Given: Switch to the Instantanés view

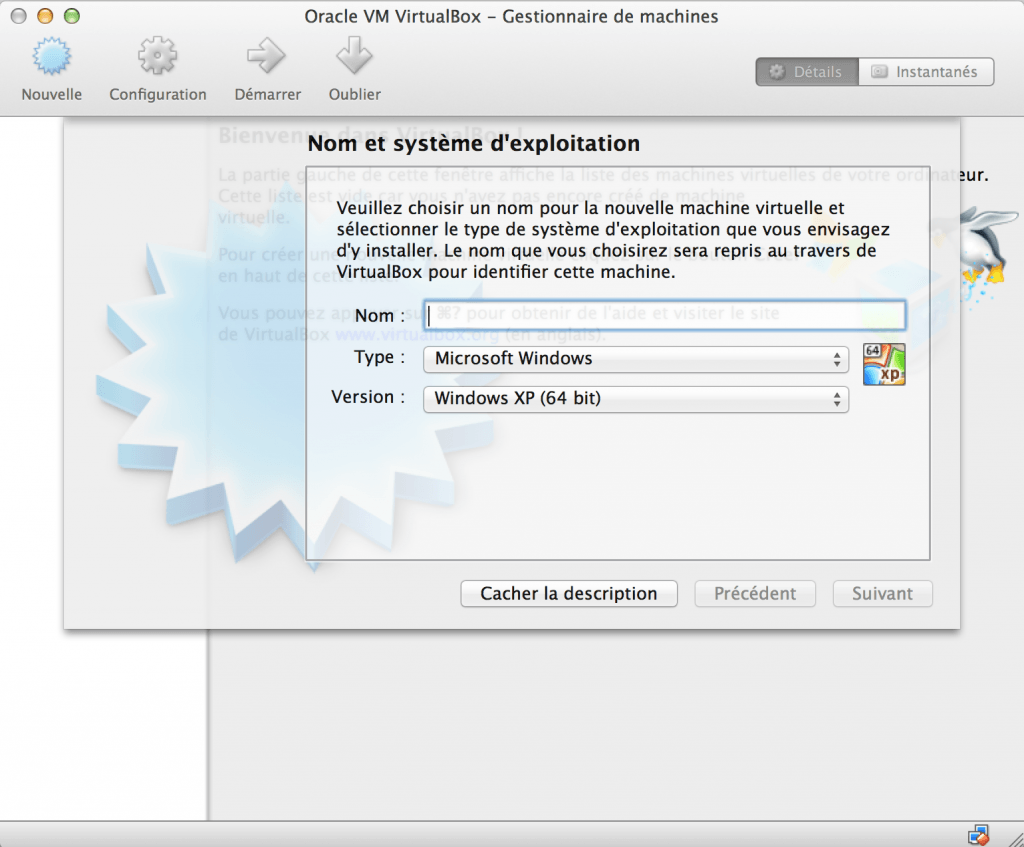Looking at the screenshot, I should (x=925, y=71).
